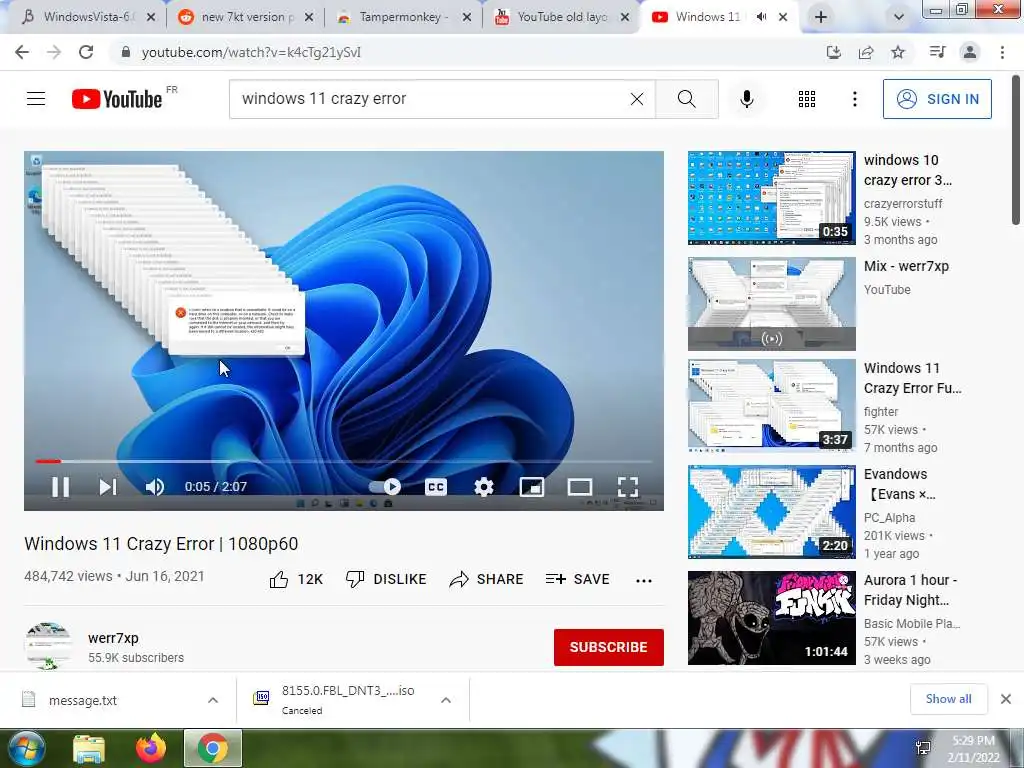
Task: Click the video progress bar
Action: point(344,461)
